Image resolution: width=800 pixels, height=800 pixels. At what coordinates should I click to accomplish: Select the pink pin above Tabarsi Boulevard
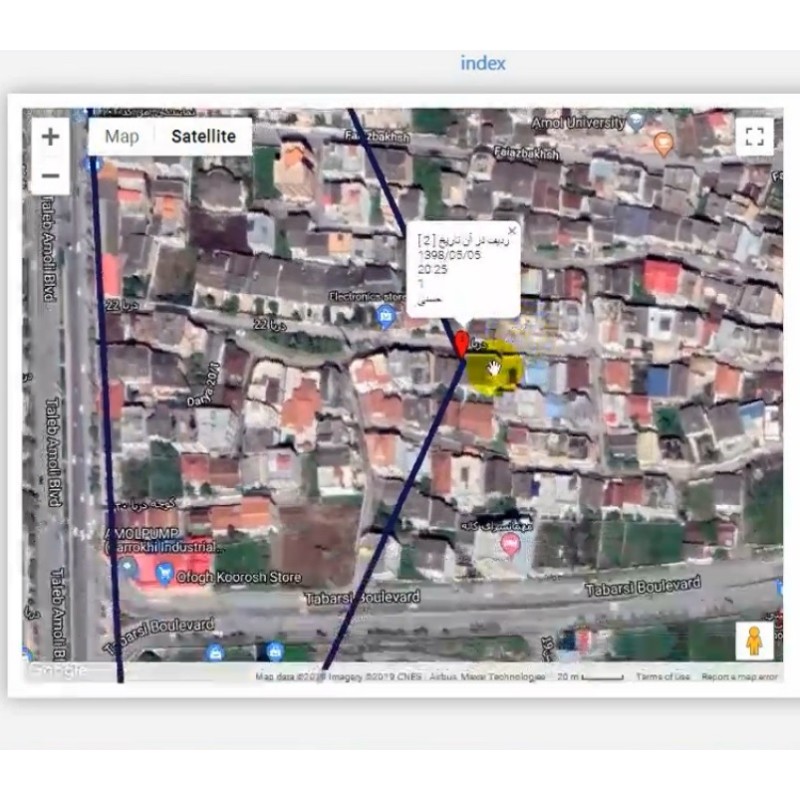510,545
